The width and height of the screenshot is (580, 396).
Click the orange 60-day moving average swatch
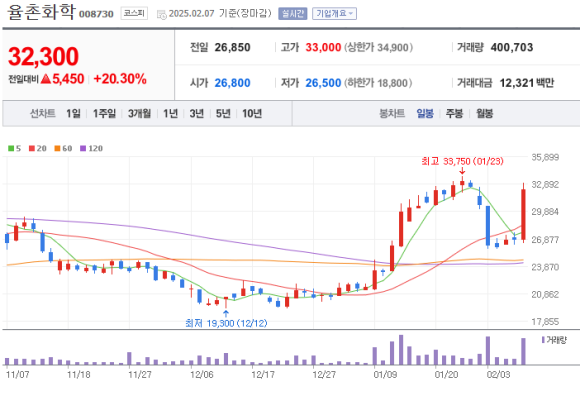[x=57, y=149]
